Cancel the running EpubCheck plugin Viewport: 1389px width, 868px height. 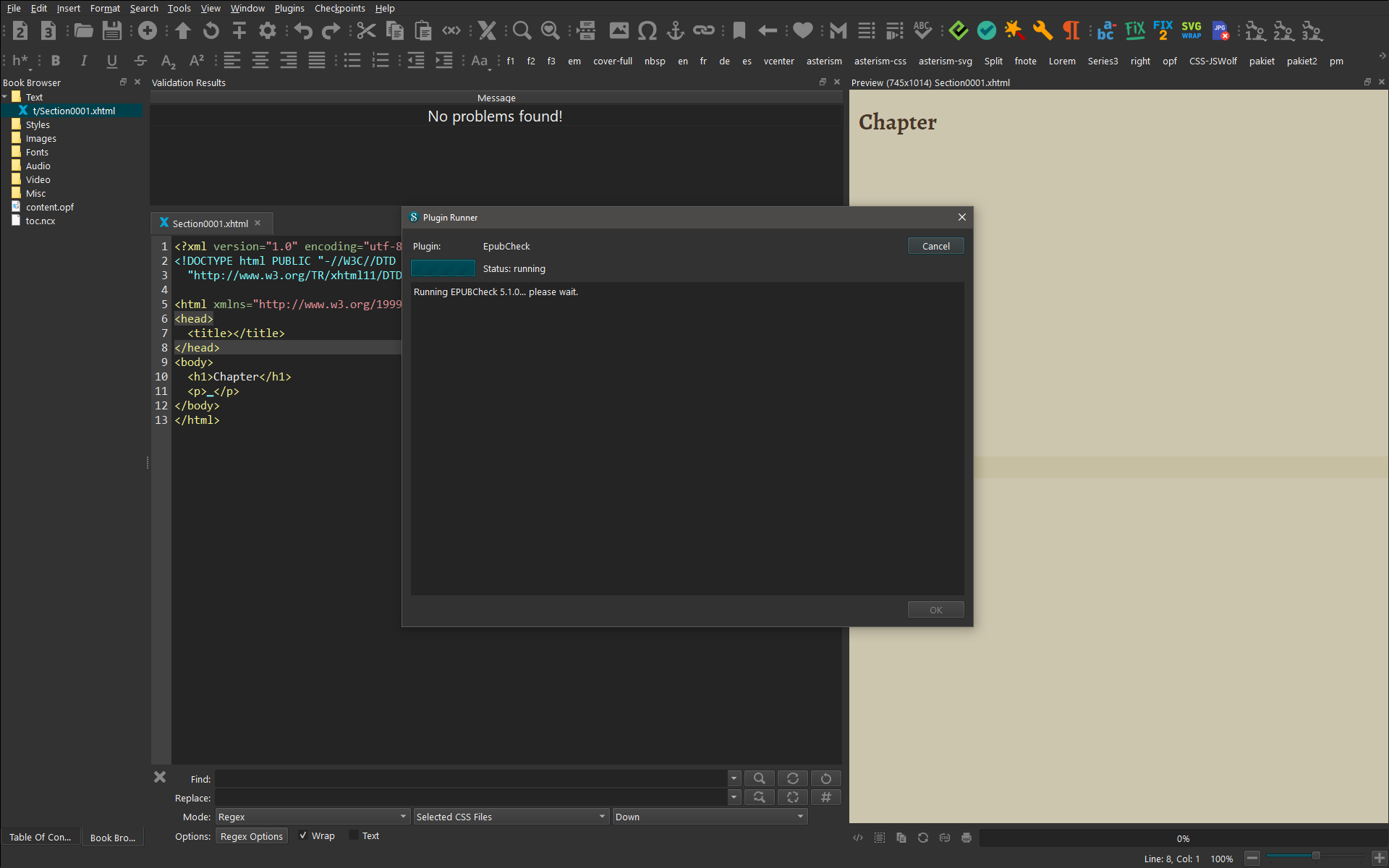tap(935, 246)
